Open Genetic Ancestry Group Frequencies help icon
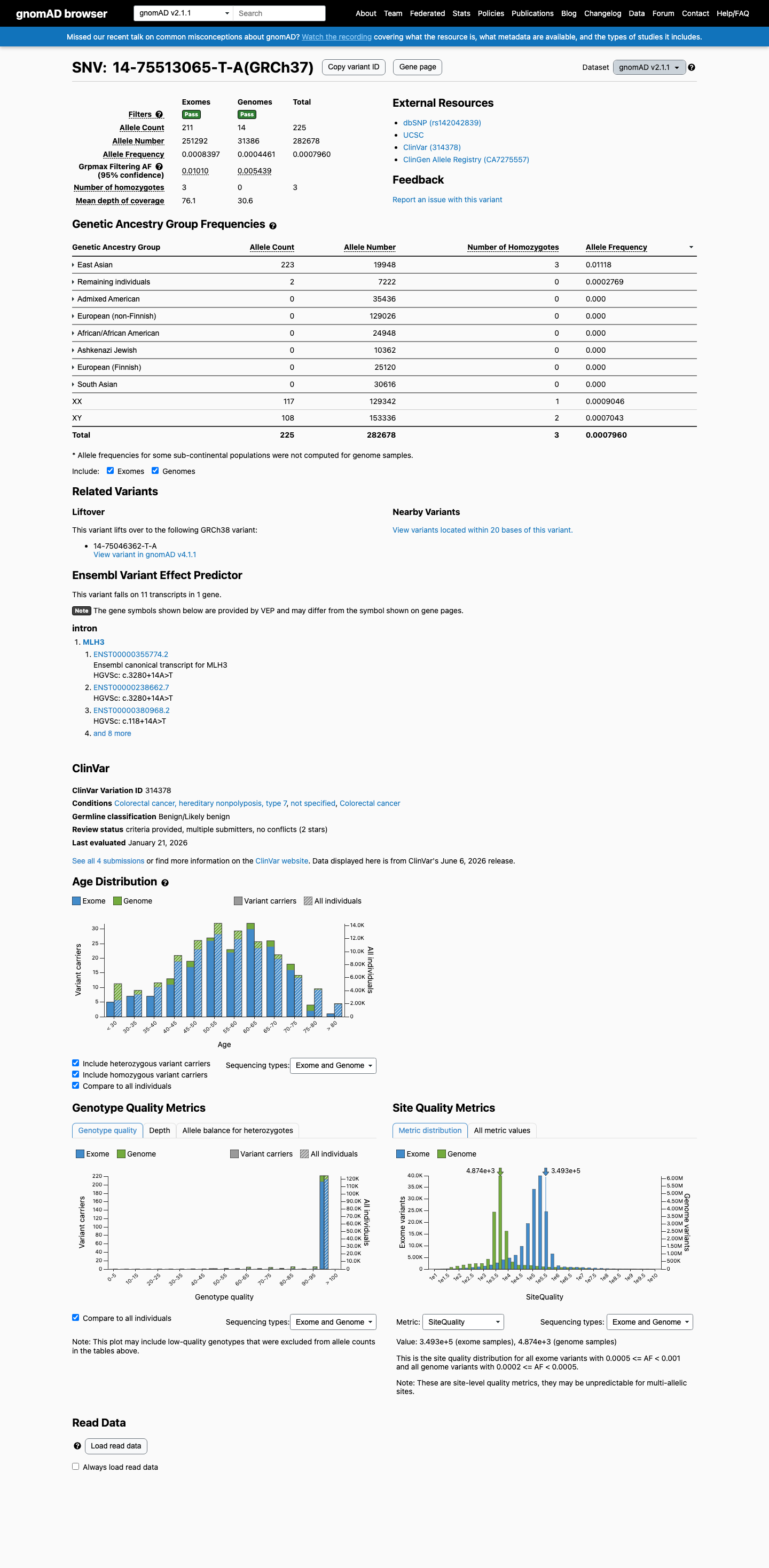 pos(273,226)
